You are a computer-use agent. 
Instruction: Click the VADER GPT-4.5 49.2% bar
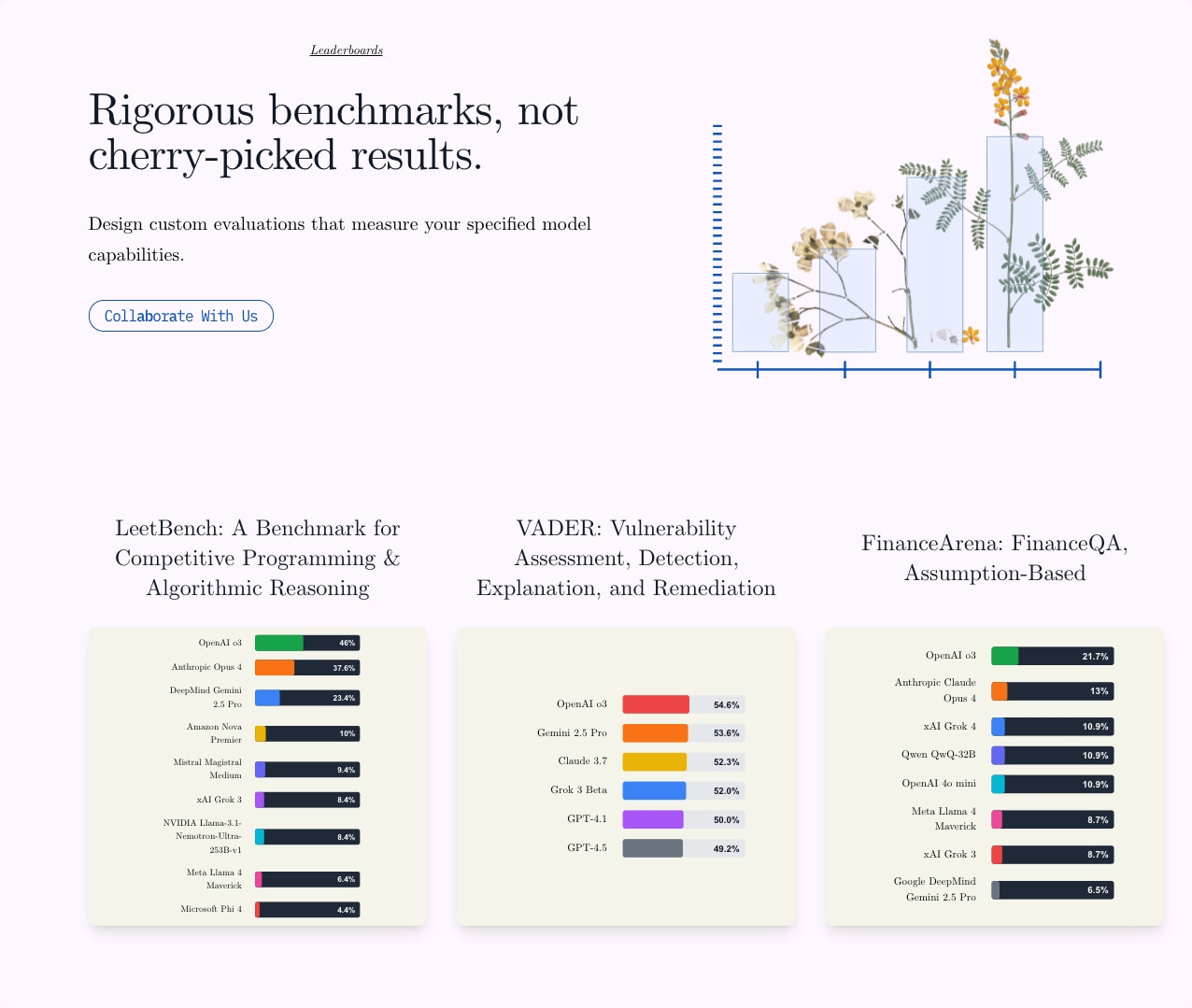point(684,848)
